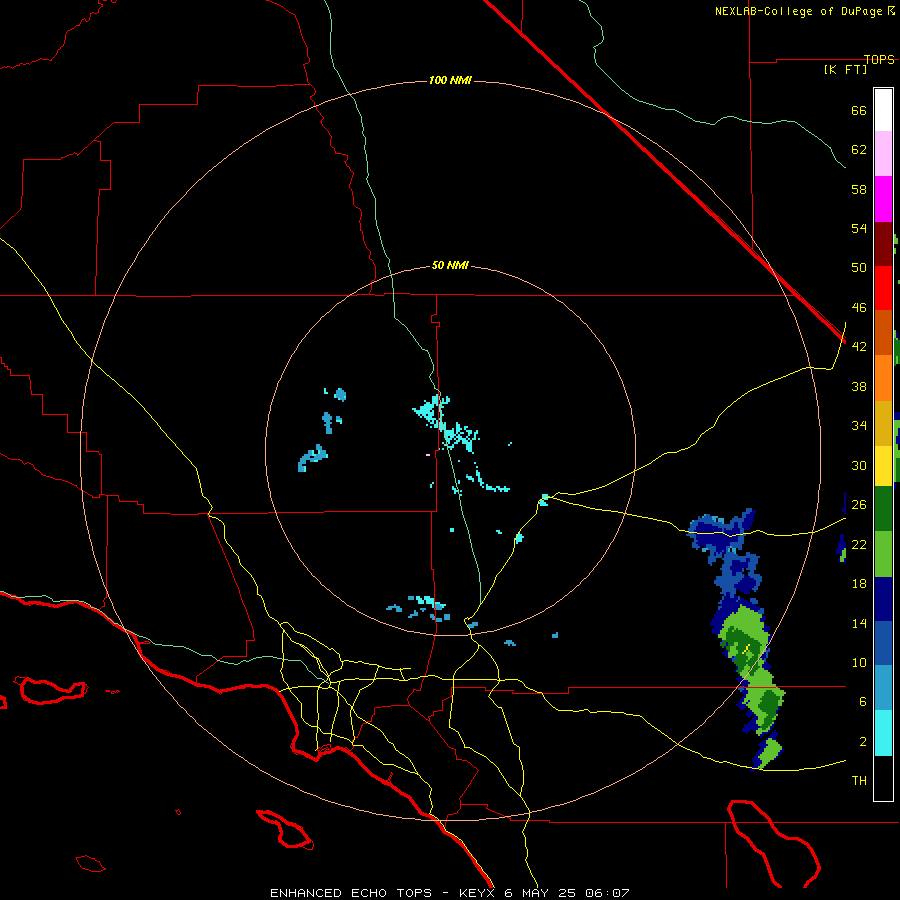The height and width of the screenshot is (900, 900).
Task: Click the gold 38 kft legend swatch
Action: (x=883, y=423)
